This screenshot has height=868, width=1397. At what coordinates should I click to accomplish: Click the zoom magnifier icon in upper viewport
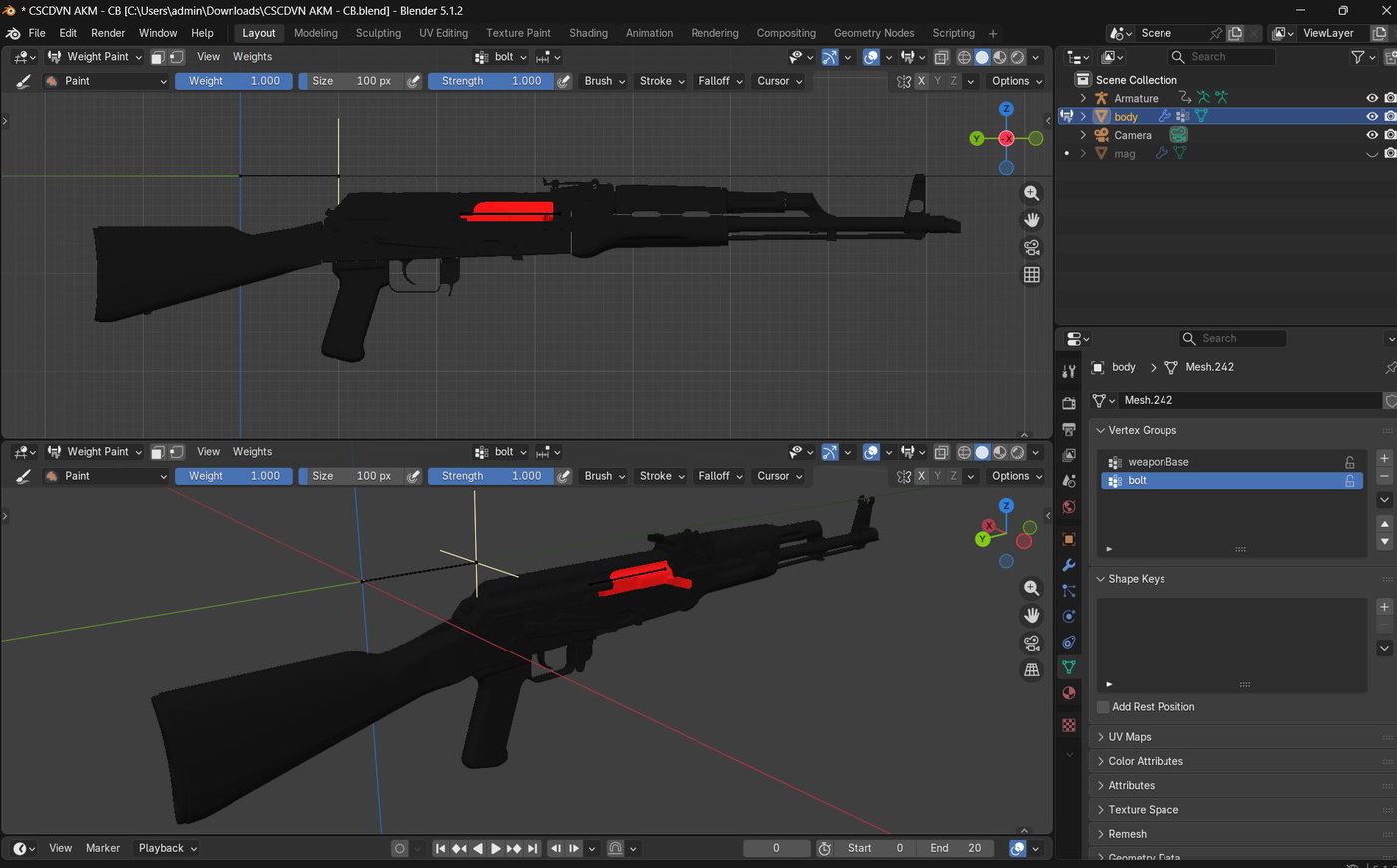tap(1032, 193)
